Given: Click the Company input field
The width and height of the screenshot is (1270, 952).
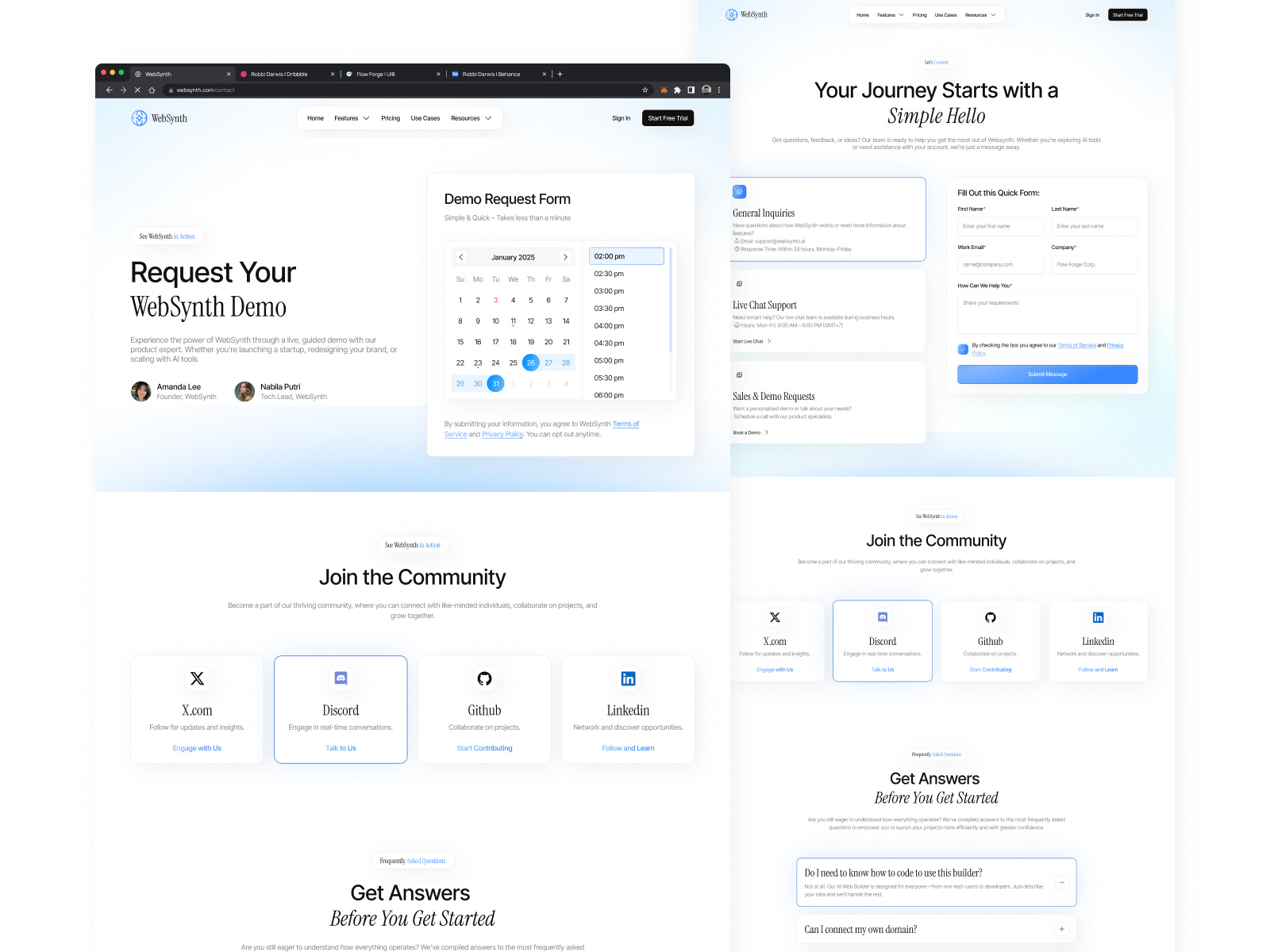Looking at the screenshot, I should tap(1095, 264).
